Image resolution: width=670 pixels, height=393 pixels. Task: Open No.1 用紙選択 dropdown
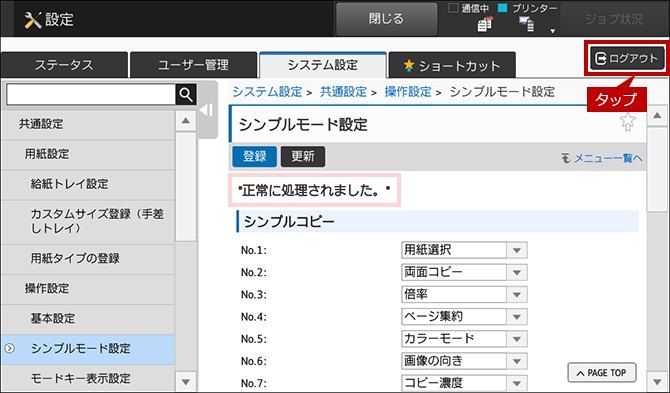(x=464, y=250)
